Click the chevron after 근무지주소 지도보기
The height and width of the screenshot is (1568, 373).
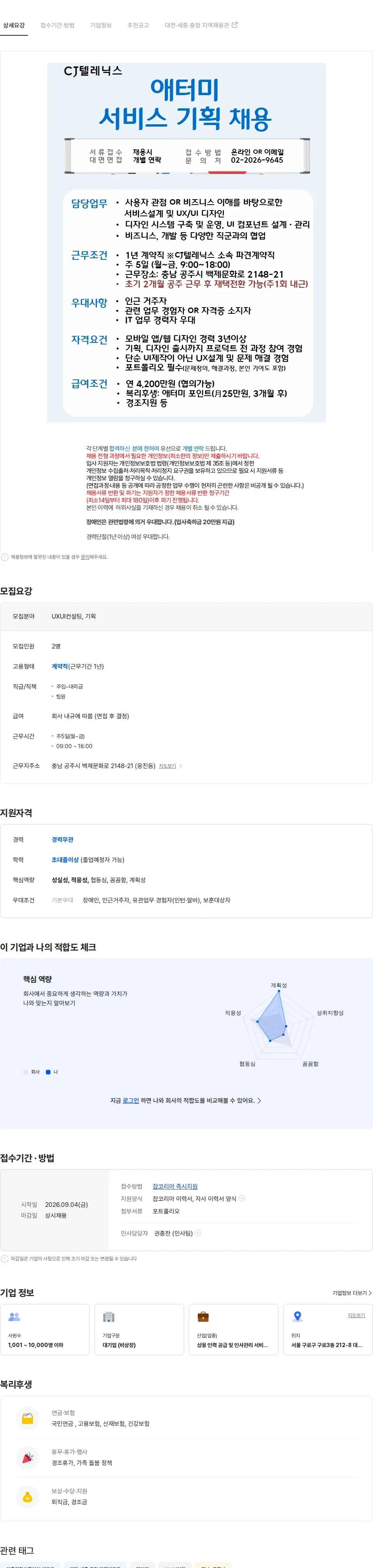(x=180, y=766)
